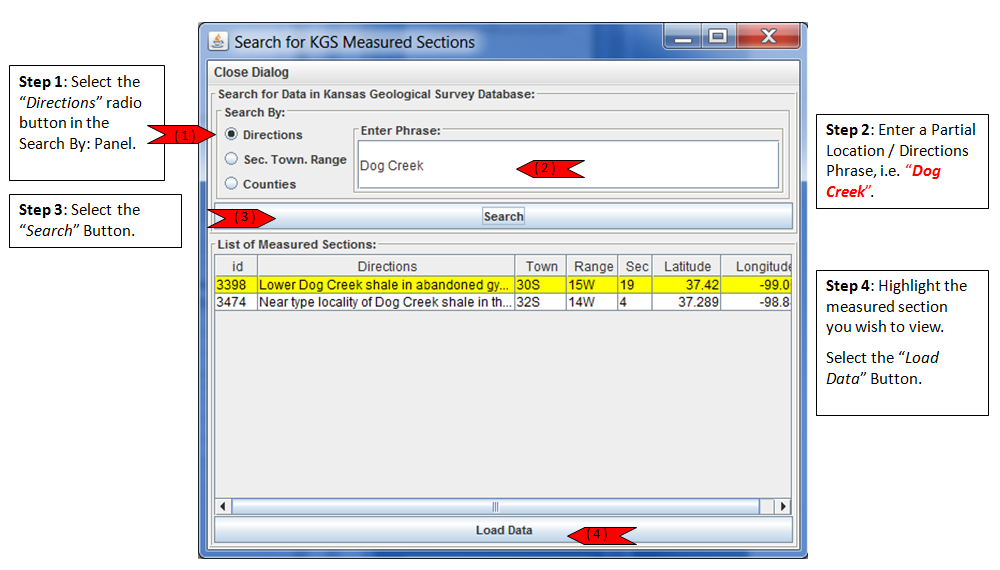Click the Search button
The height and width of the screenshot is (570, 1000).
[x=503, y=216]
